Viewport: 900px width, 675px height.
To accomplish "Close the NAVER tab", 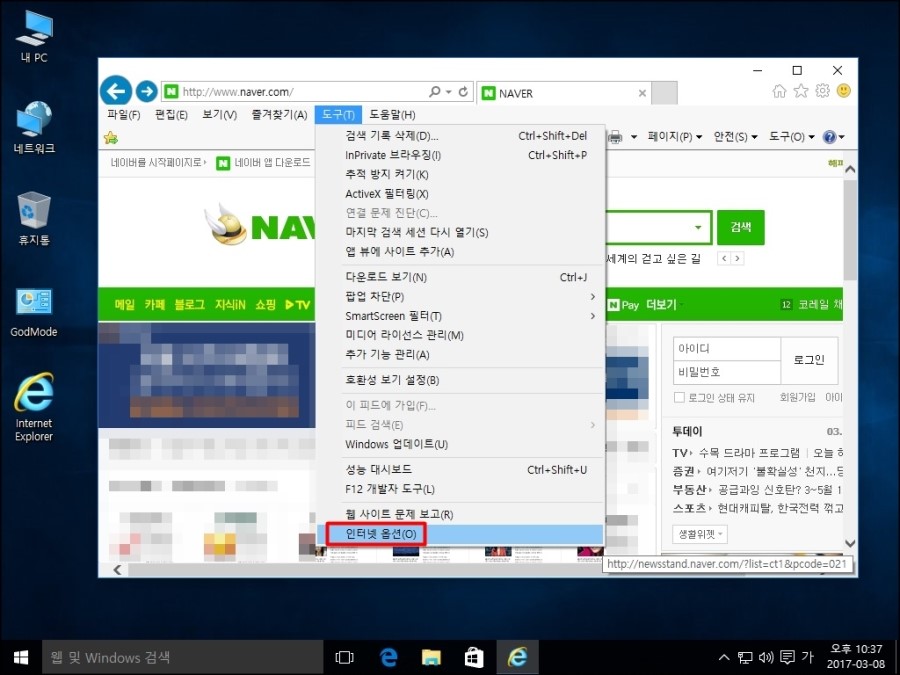I will coord(642,93).
